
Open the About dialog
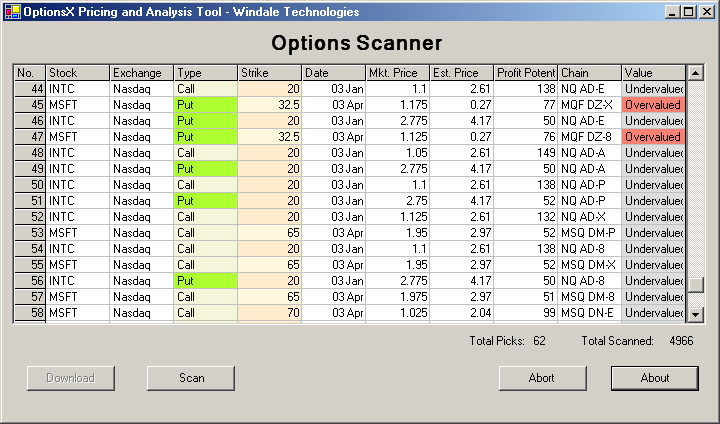655,378
